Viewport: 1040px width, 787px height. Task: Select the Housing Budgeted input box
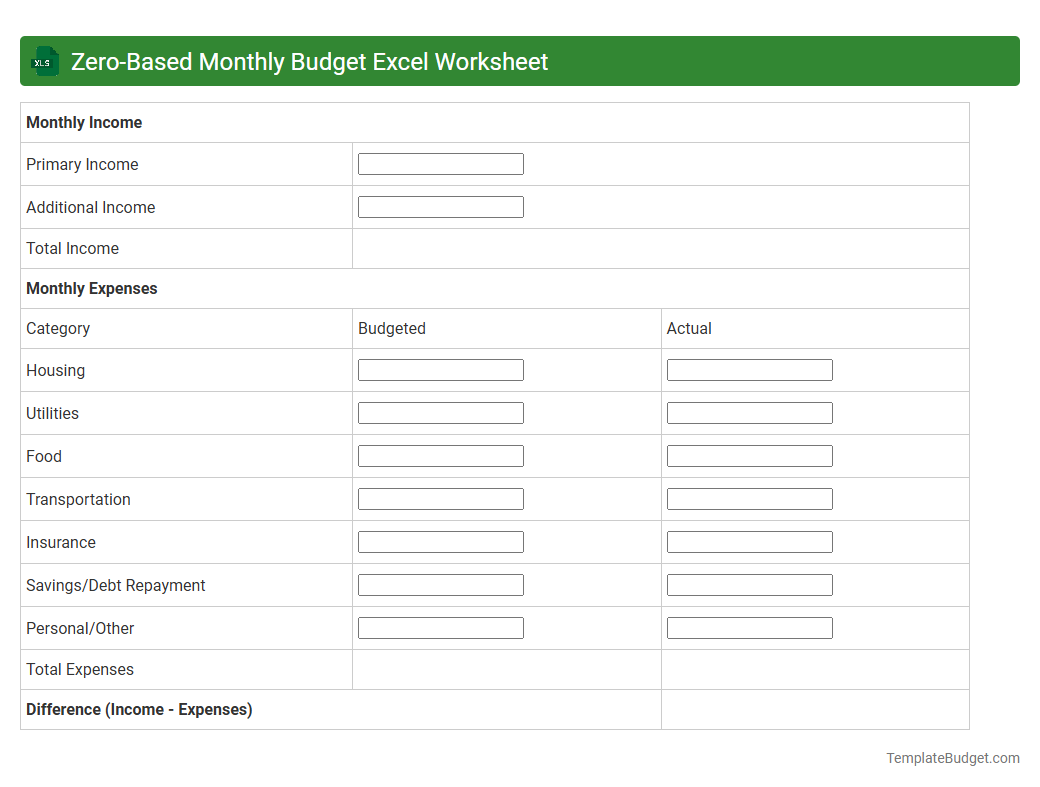click(x=440, y=369)
